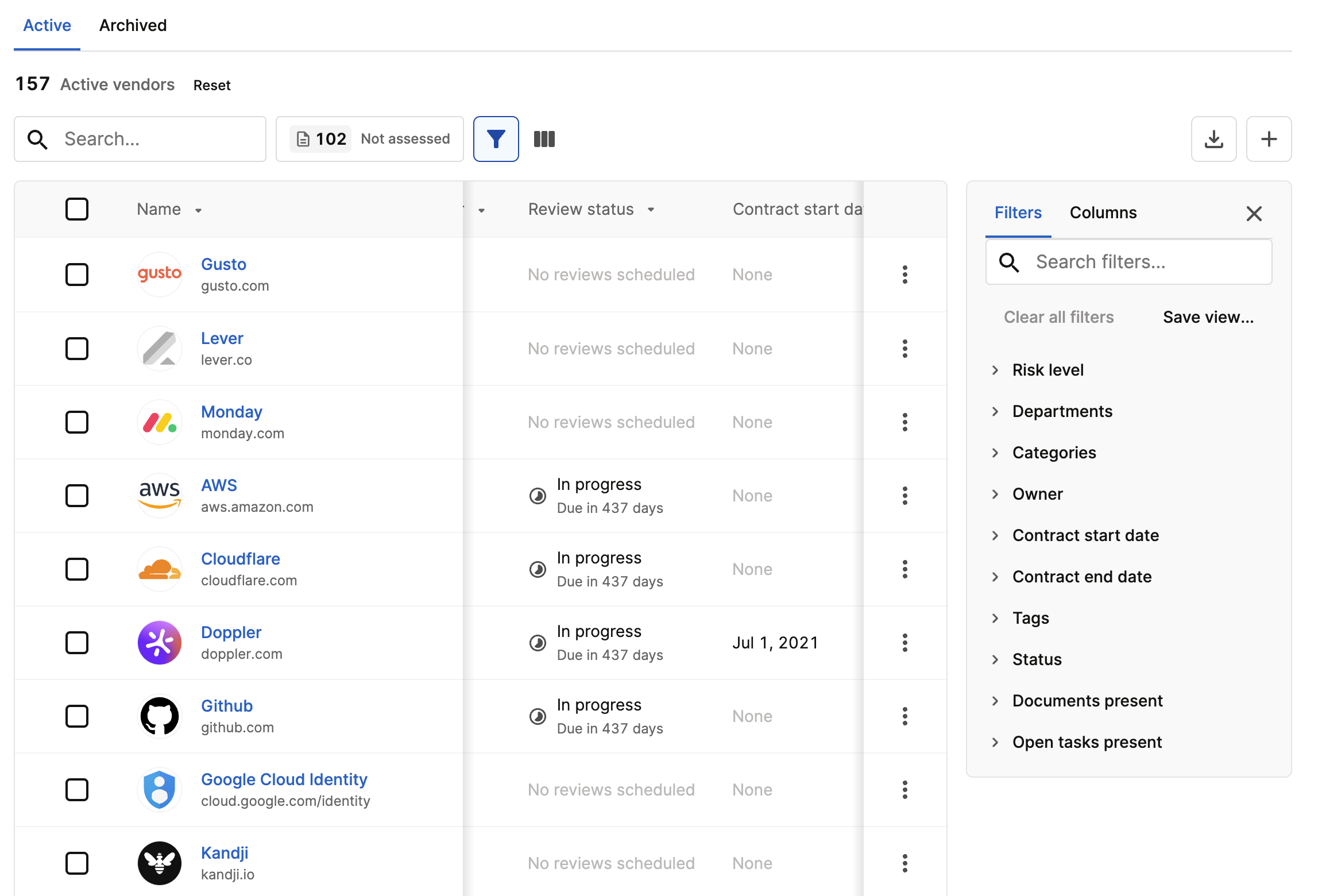
Task: Sort by the Name column header
Action: (x=169, y=209)
